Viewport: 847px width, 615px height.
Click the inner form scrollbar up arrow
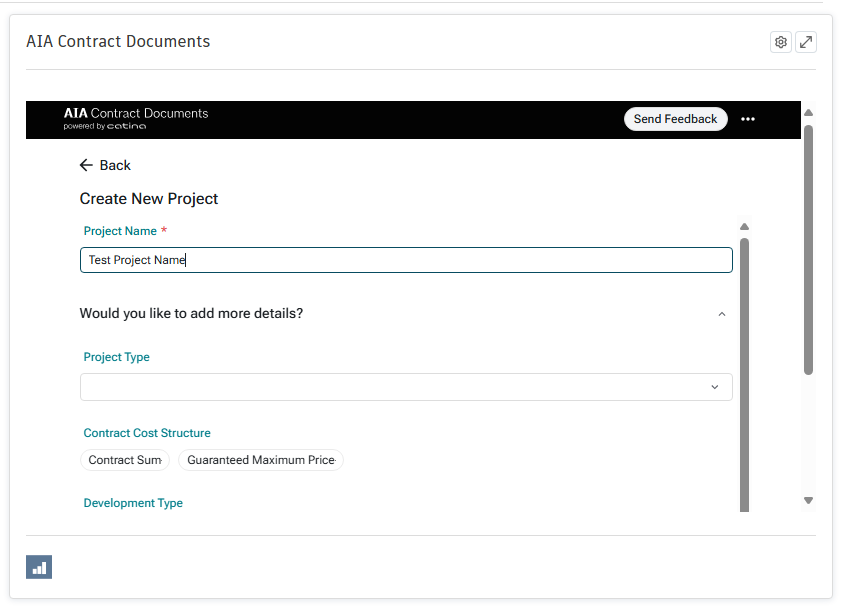coord(744,227)
